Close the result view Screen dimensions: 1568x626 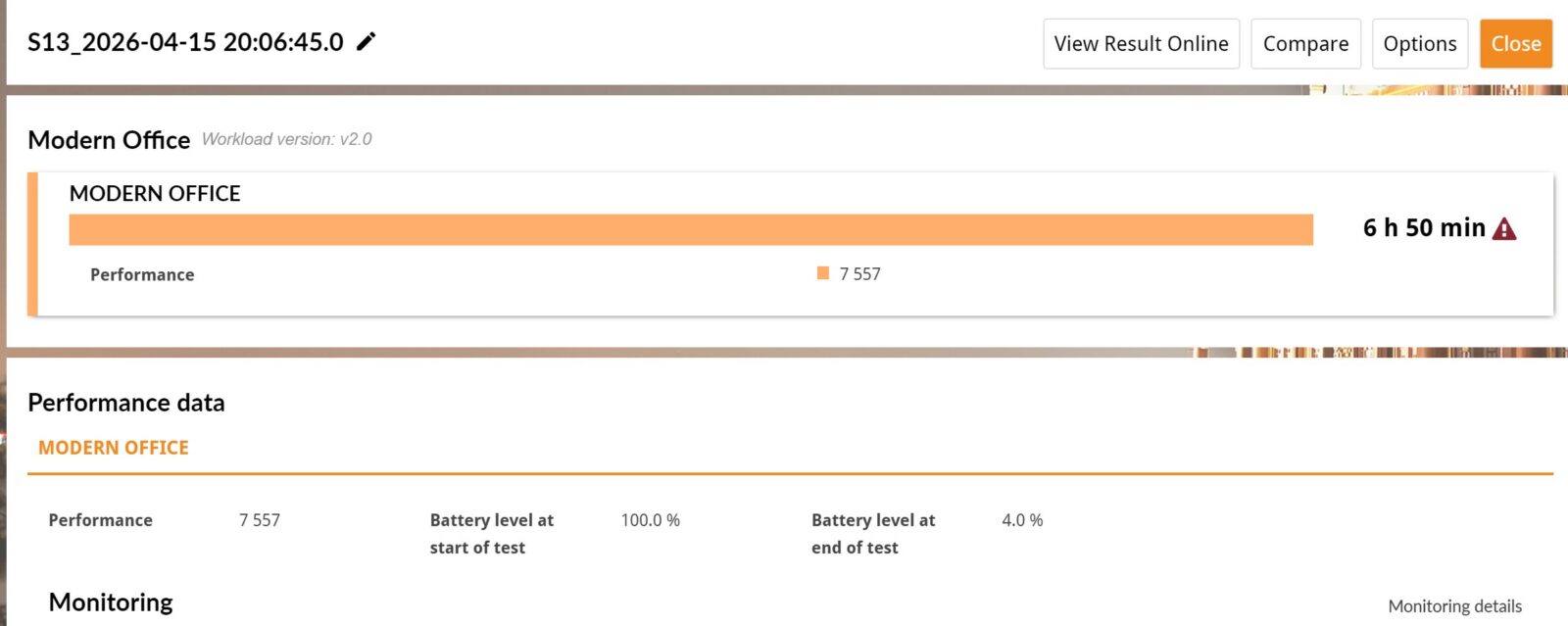[x=1515, y=44]
